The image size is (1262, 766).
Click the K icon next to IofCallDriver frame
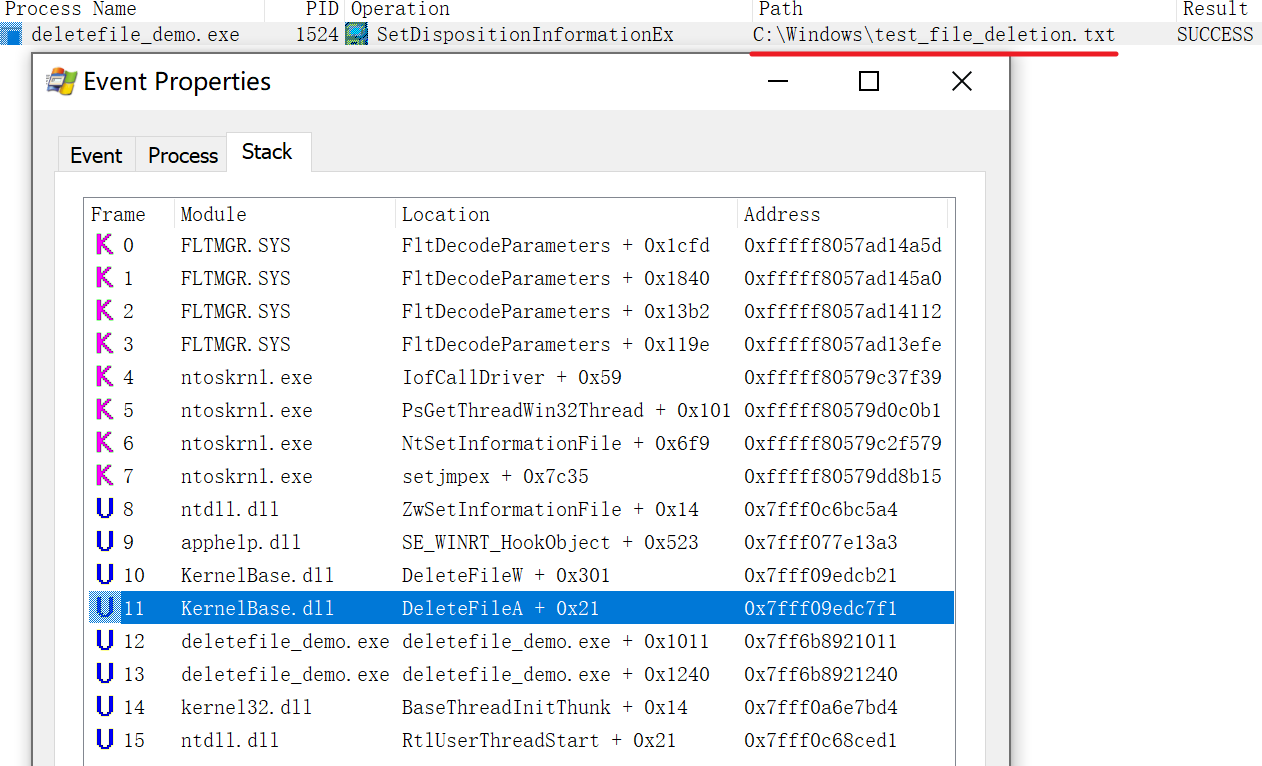tap(104, 377)
